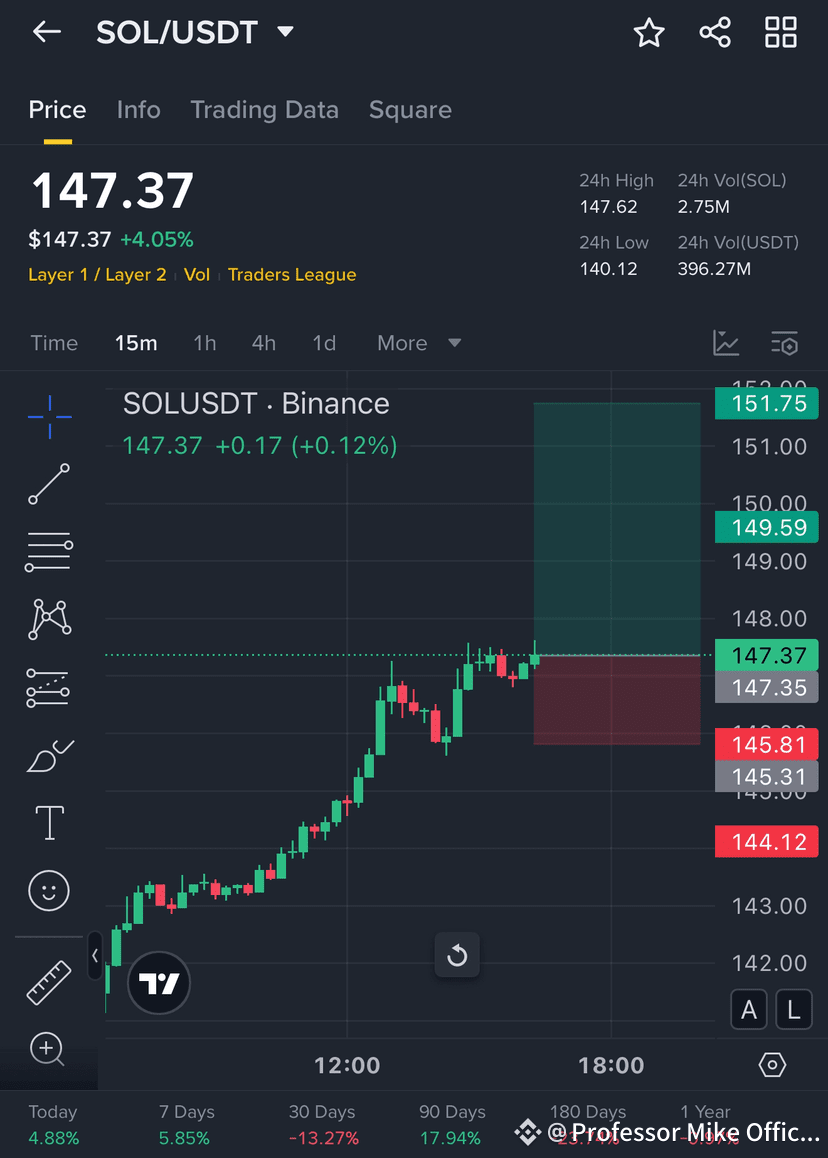The height and width of the screenshot is (1158, 828).
Task: Open the Layer 1 / Layer 2 tag
Action: [x=97, y=275]
